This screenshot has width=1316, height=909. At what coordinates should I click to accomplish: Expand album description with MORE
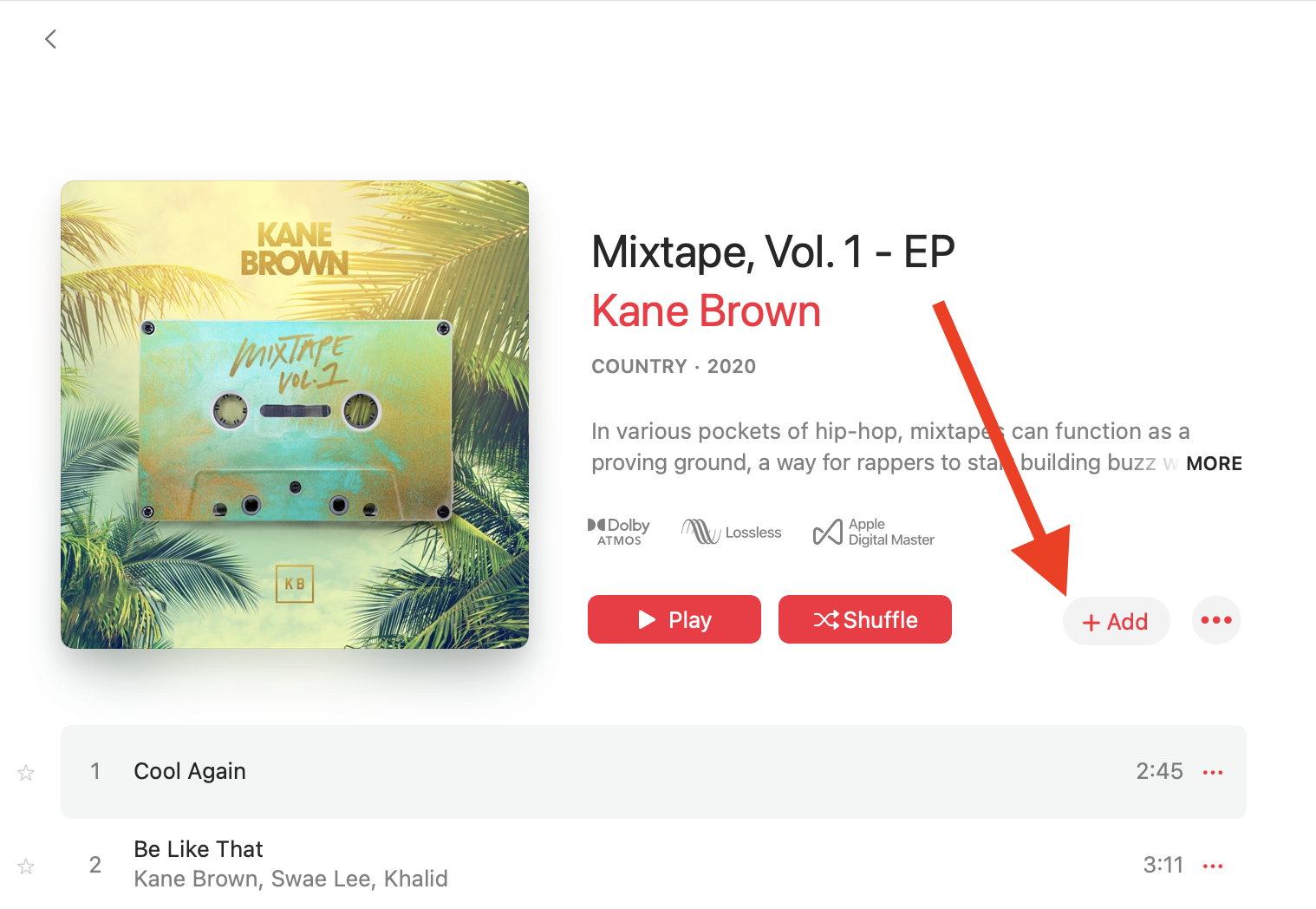coord(1214,463)
